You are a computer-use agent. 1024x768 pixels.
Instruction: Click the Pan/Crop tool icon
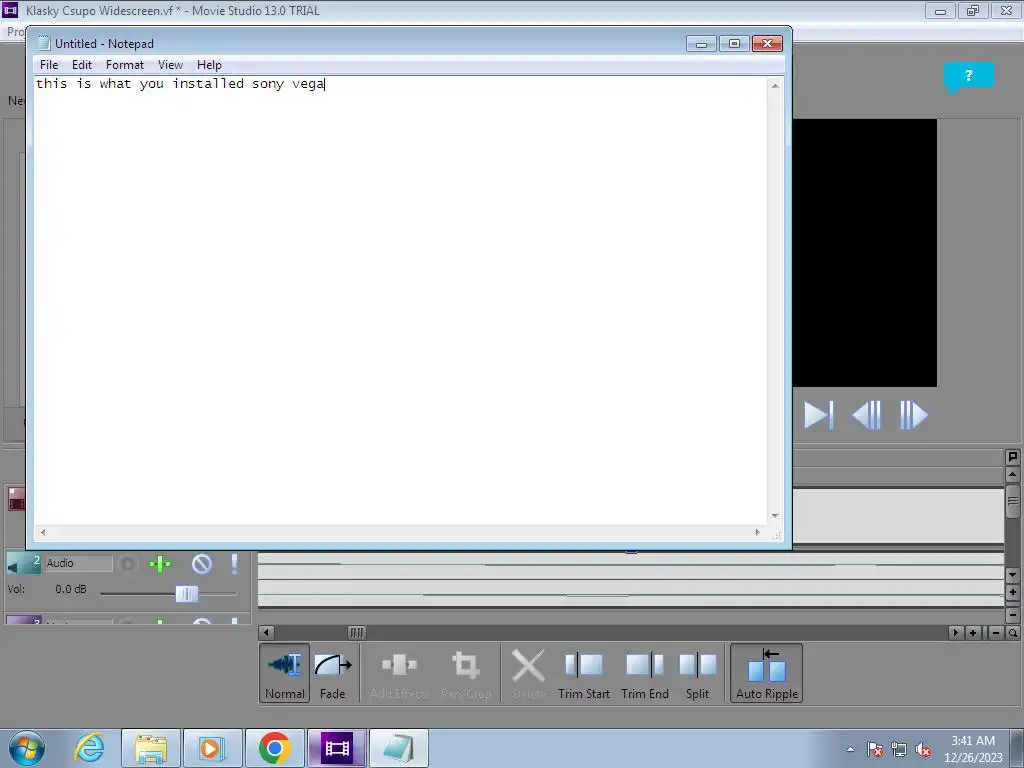pos(465,665)
